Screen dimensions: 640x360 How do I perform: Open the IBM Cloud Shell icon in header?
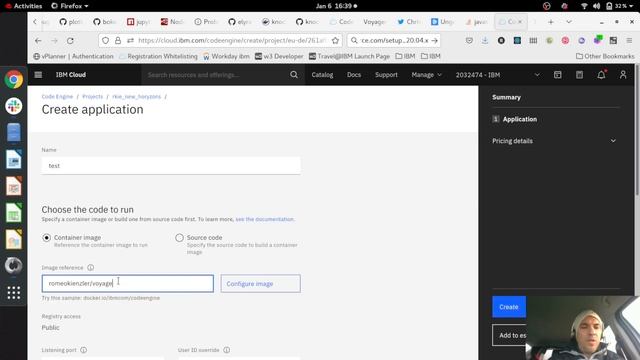(558, 75)
